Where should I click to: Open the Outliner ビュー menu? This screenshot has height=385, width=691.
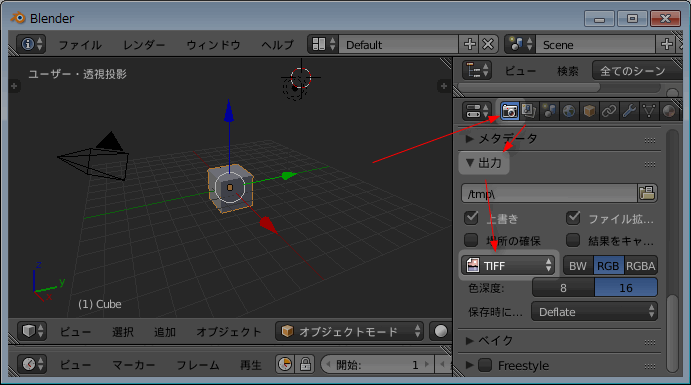pos(520,71)
